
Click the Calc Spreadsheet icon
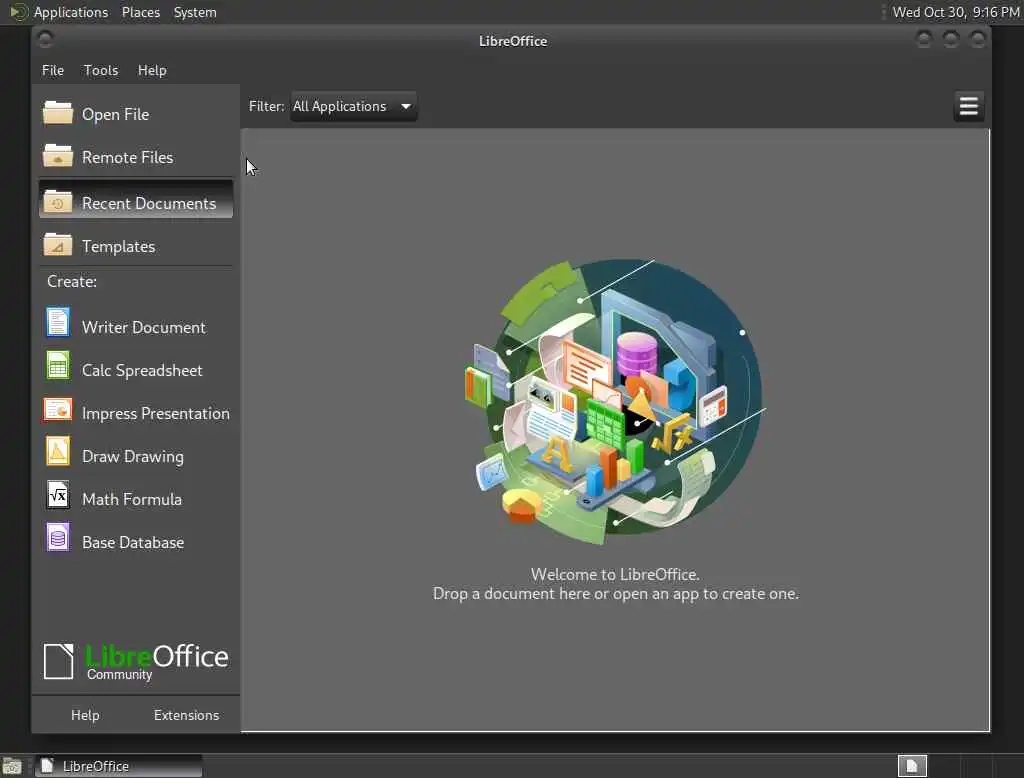tap(57, 366)
